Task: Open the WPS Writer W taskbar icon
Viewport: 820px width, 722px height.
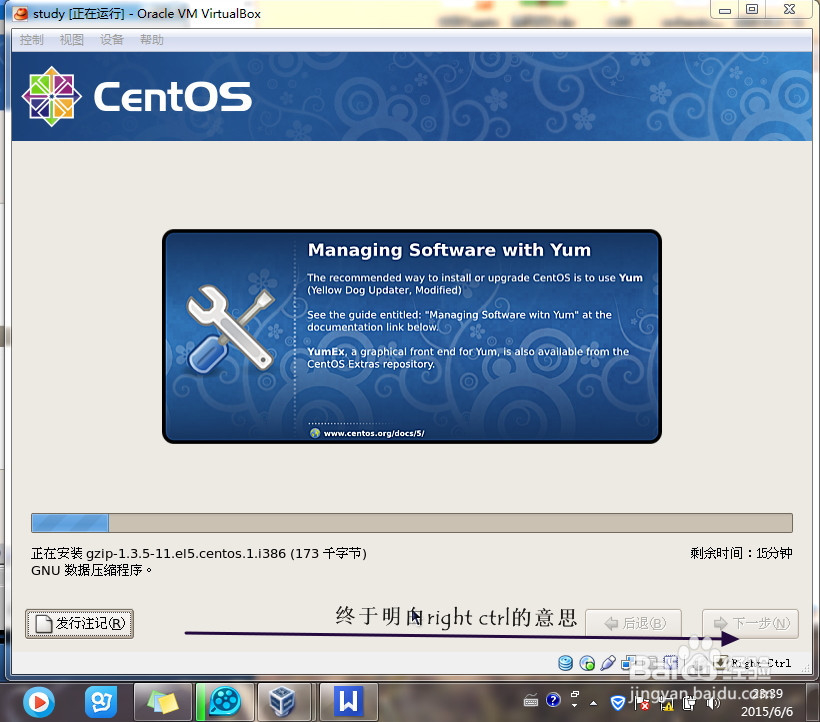Action: coord(348,702)
